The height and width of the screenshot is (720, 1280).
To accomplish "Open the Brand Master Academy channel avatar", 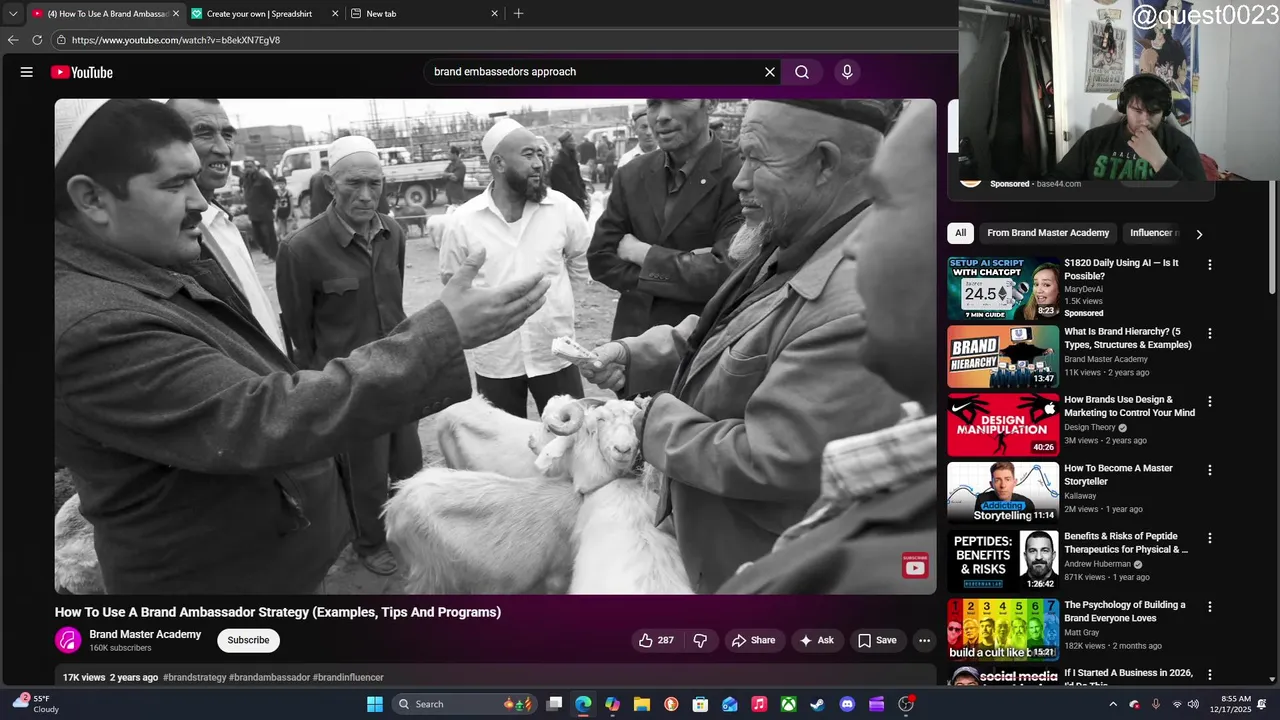I will click(68, 640).
